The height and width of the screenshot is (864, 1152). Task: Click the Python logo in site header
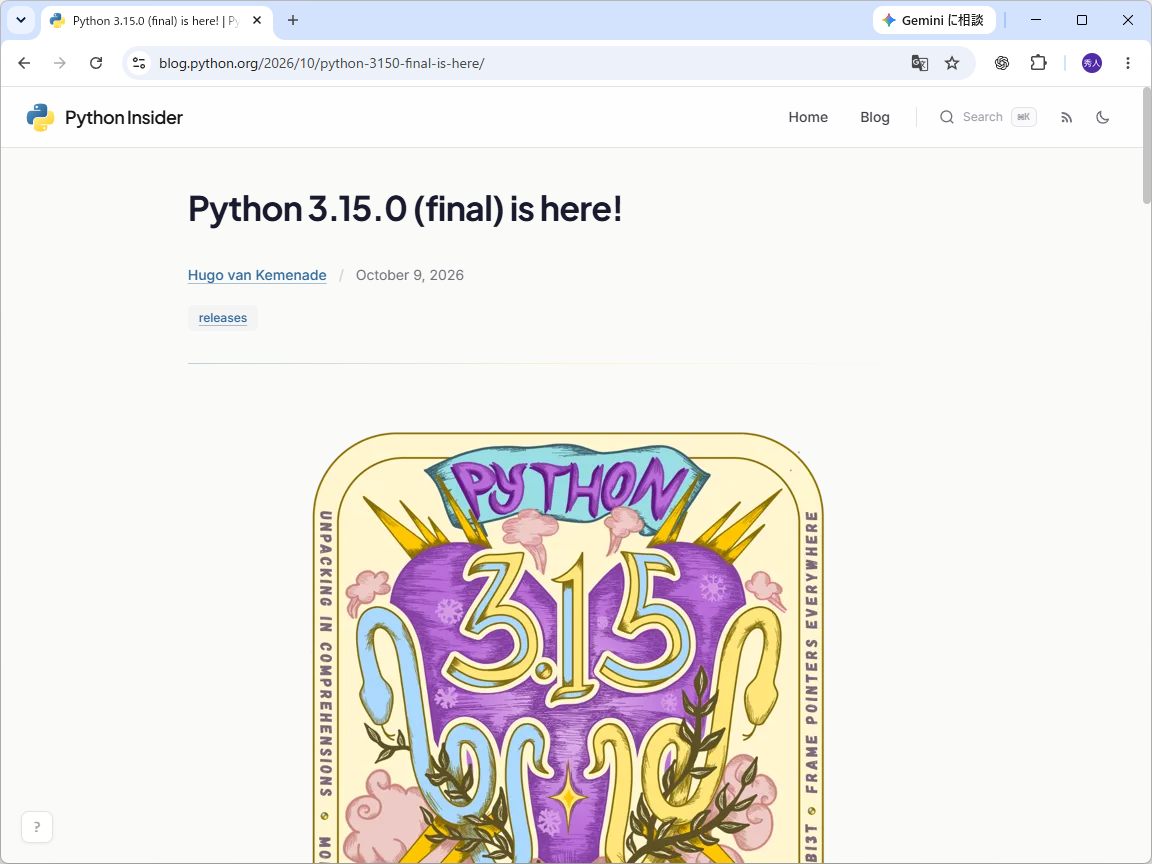tap(40, 118)
